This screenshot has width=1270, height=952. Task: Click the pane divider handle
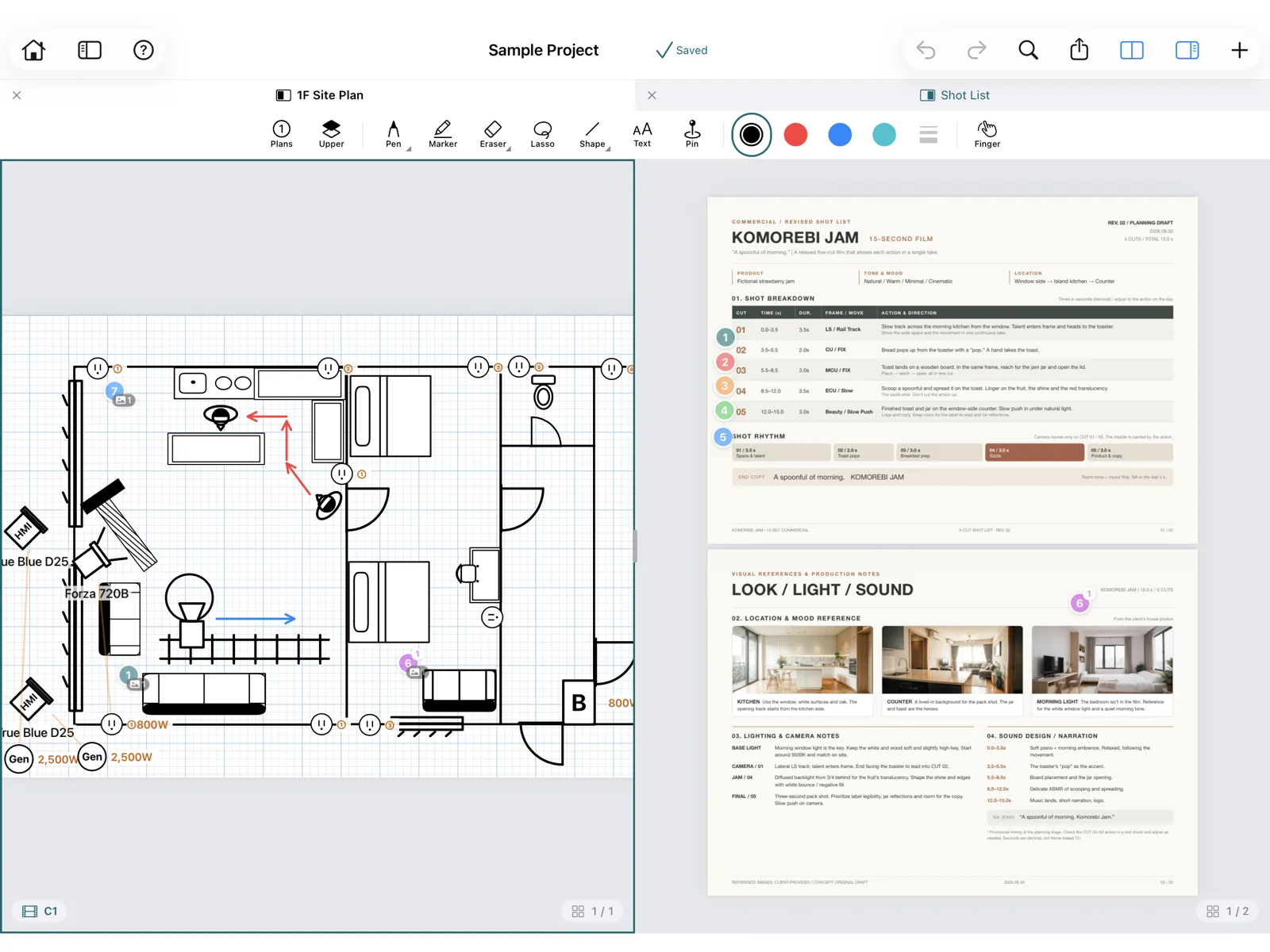point(635,546)
